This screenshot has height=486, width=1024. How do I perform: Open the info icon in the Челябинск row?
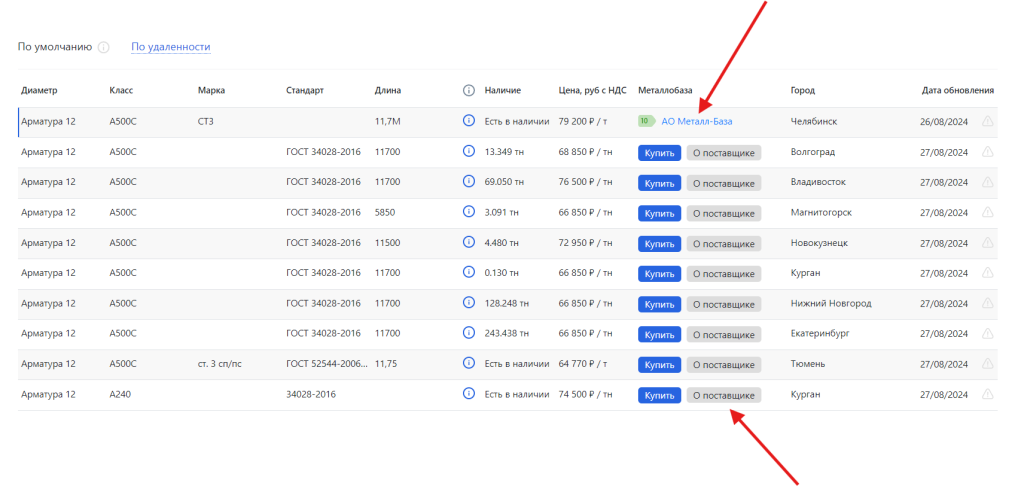tap(468, 121)
